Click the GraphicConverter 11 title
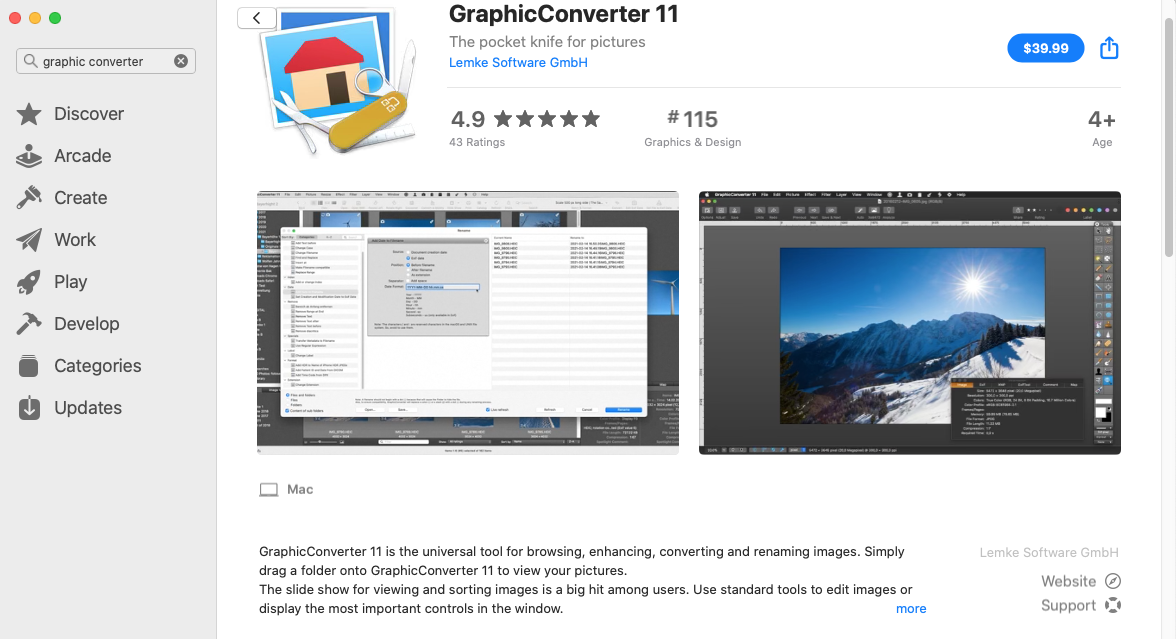Viewport: 1176px width, 639px height. click(x=563, y=14)
